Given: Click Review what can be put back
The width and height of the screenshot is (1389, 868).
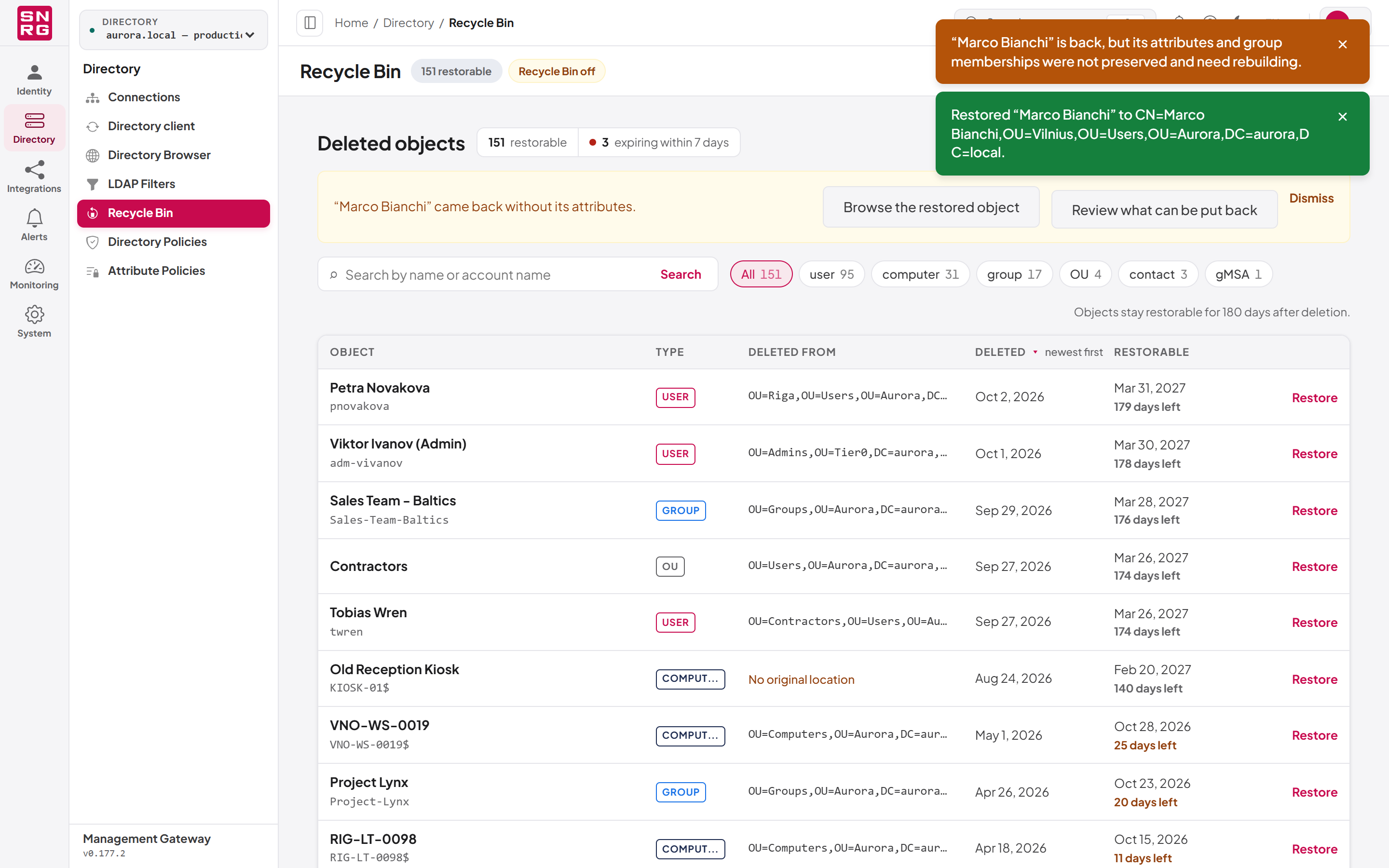Looking at the screenshot, I should click(x=1164, y=210).
